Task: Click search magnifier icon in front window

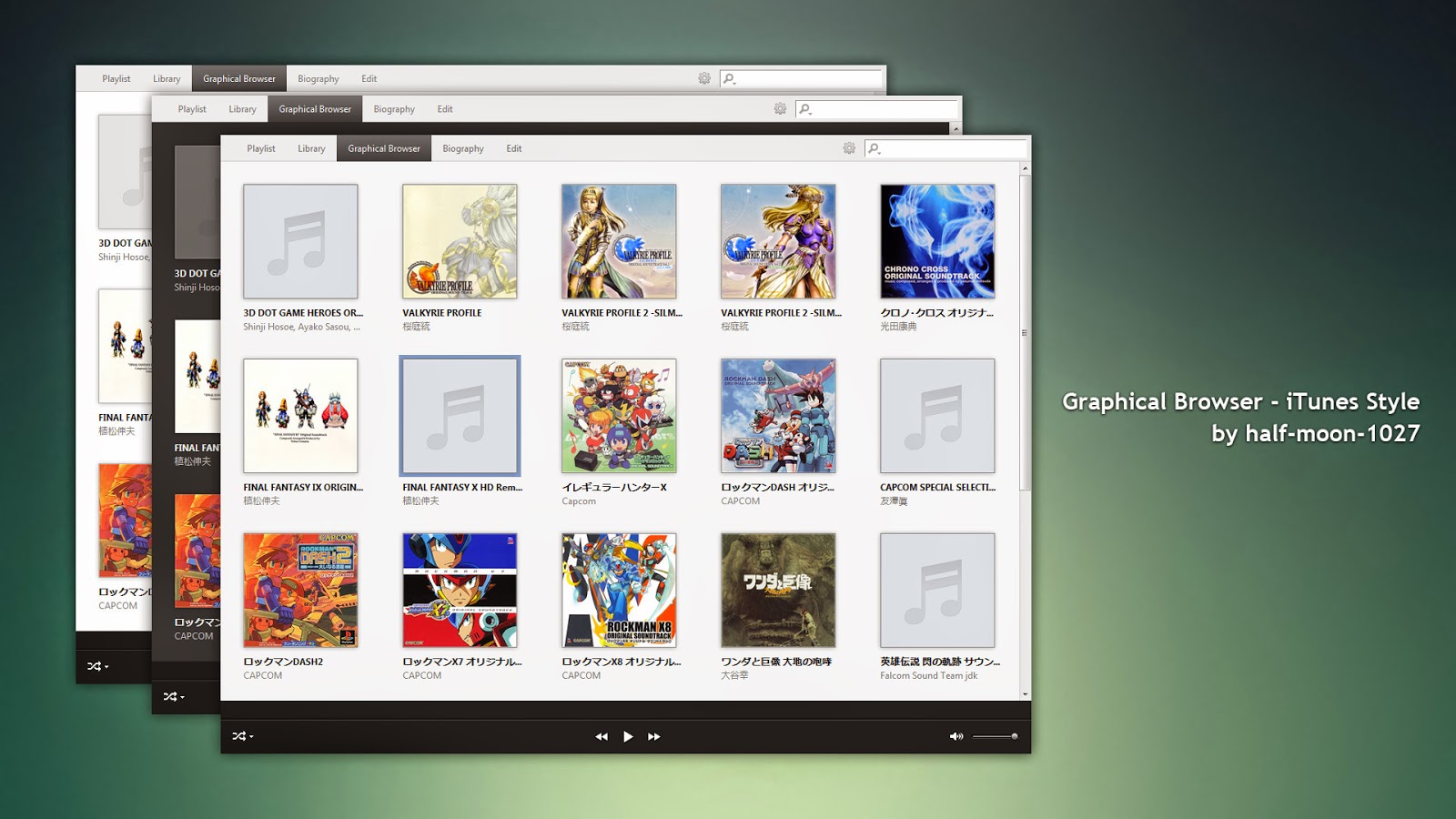Action: click(x=874, y=148)
